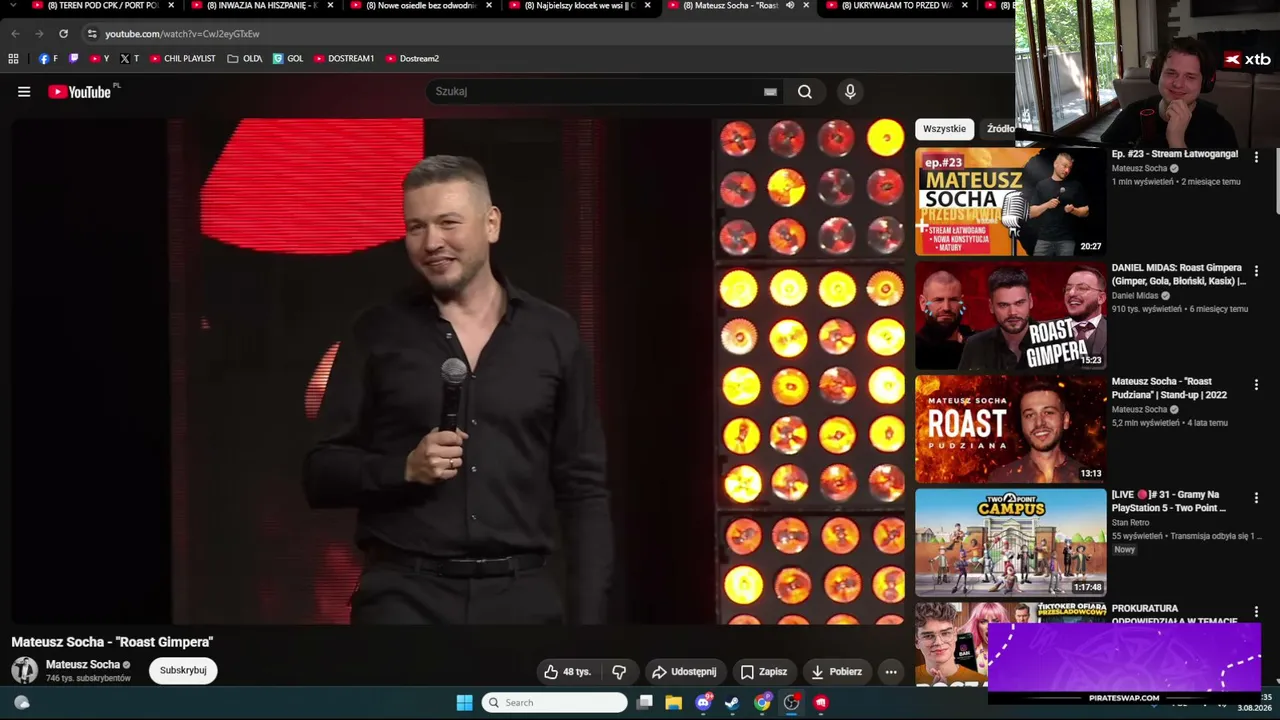Click the Udostępnij share button
The width and height of the screenshot is (1280, 720).
coord(684,672)
